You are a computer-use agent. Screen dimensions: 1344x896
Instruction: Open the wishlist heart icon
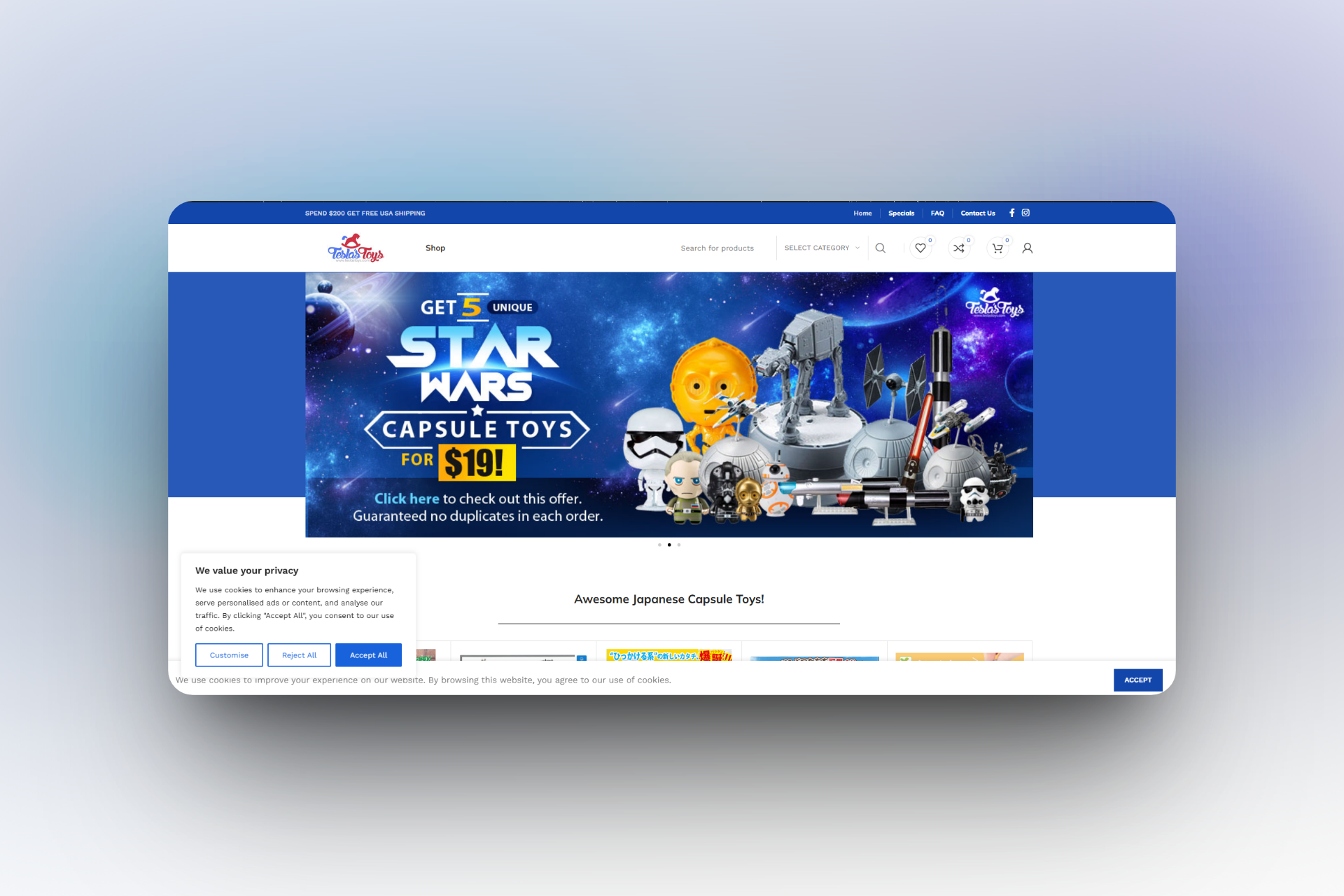click(920, 248)
